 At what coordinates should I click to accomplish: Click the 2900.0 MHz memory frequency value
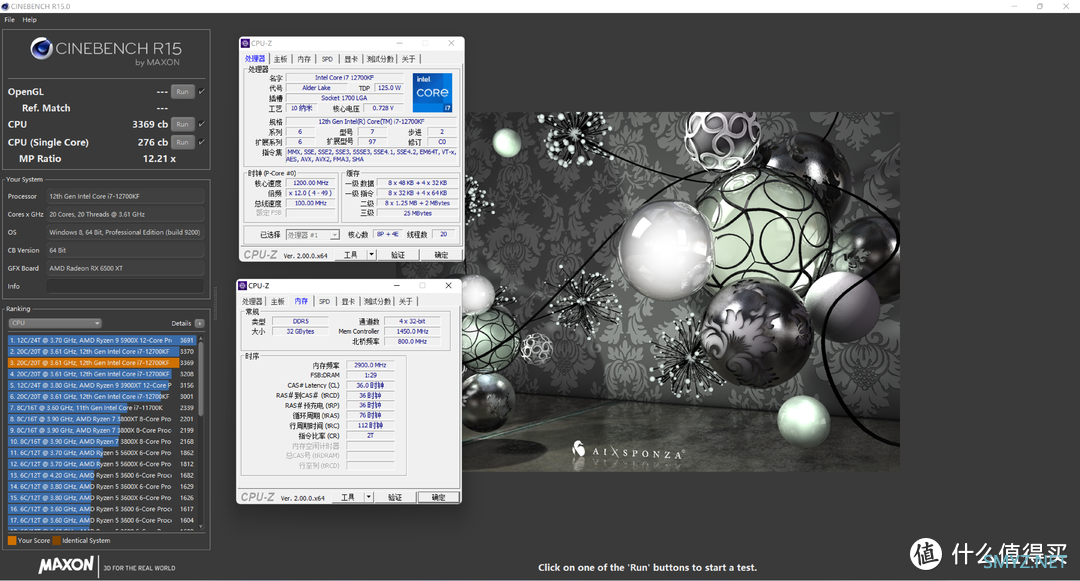[370, 366]
